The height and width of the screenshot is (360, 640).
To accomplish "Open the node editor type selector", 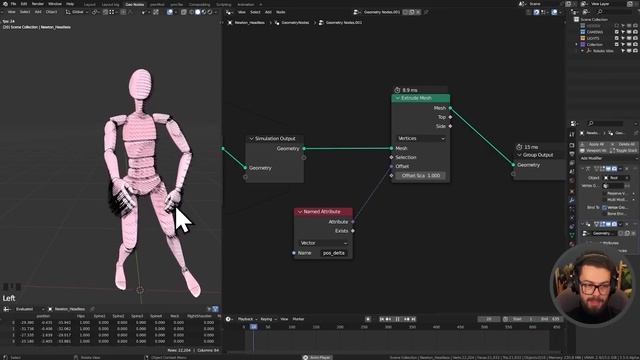I will pyautogui.click(x=230, y=12).
